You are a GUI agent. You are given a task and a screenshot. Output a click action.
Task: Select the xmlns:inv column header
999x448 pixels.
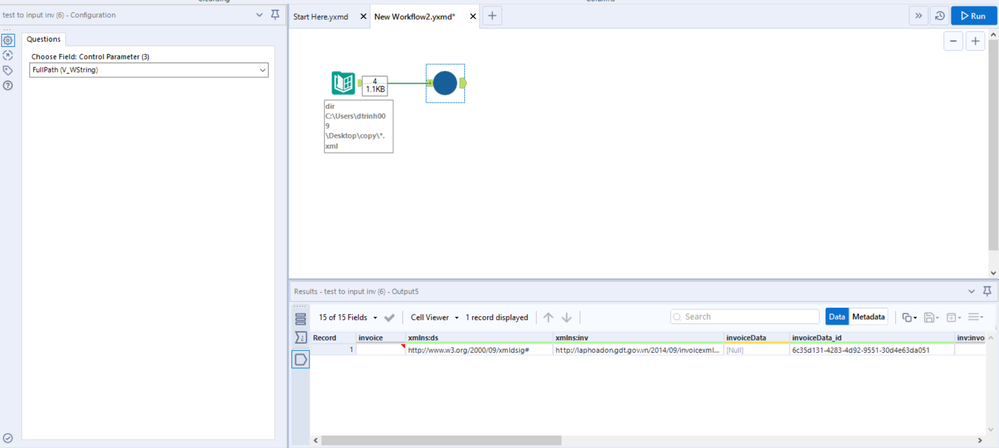[638, 338]
